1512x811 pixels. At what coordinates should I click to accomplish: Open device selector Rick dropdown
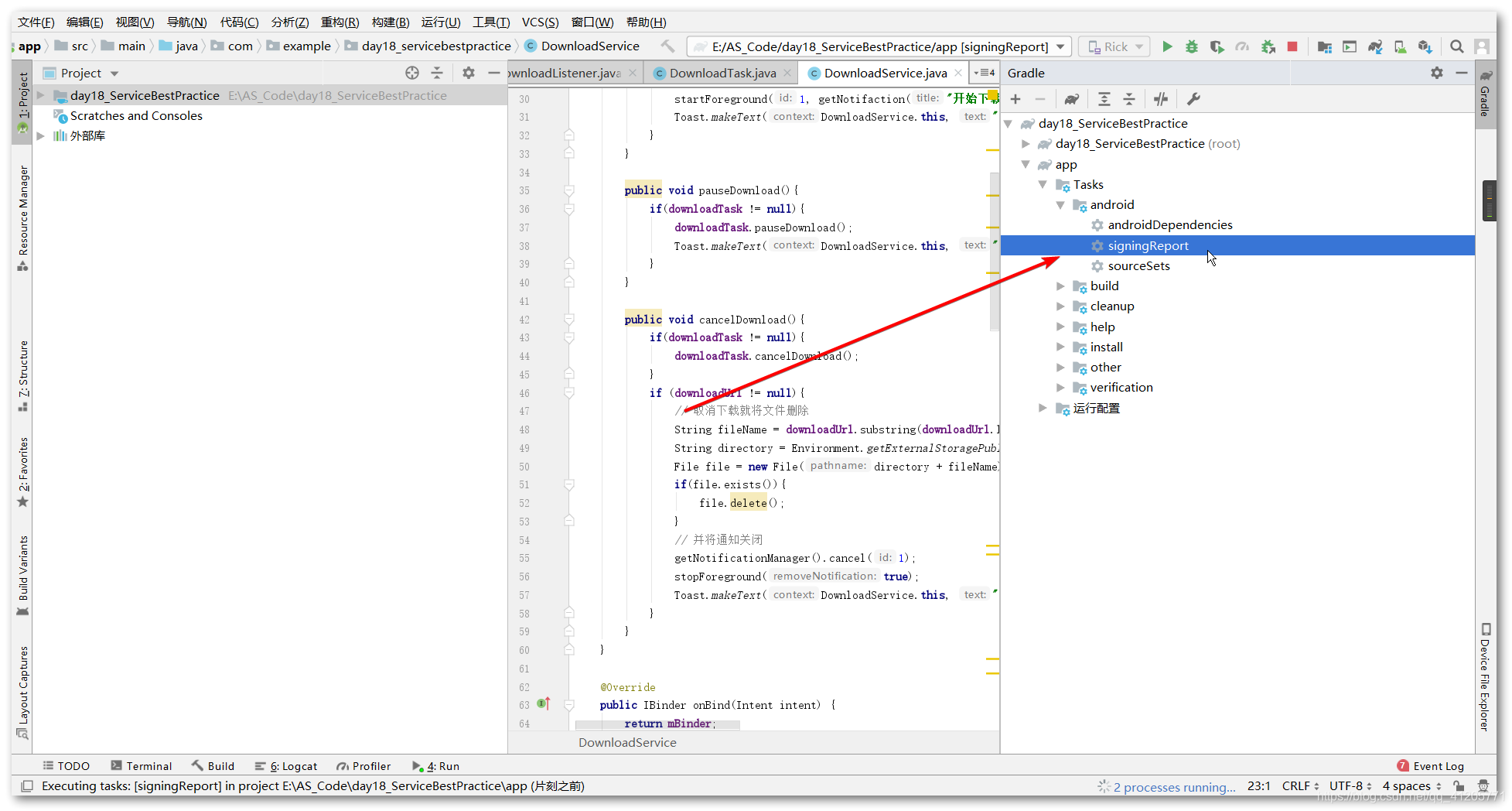pyautogui.click(x=1114, y=47)
